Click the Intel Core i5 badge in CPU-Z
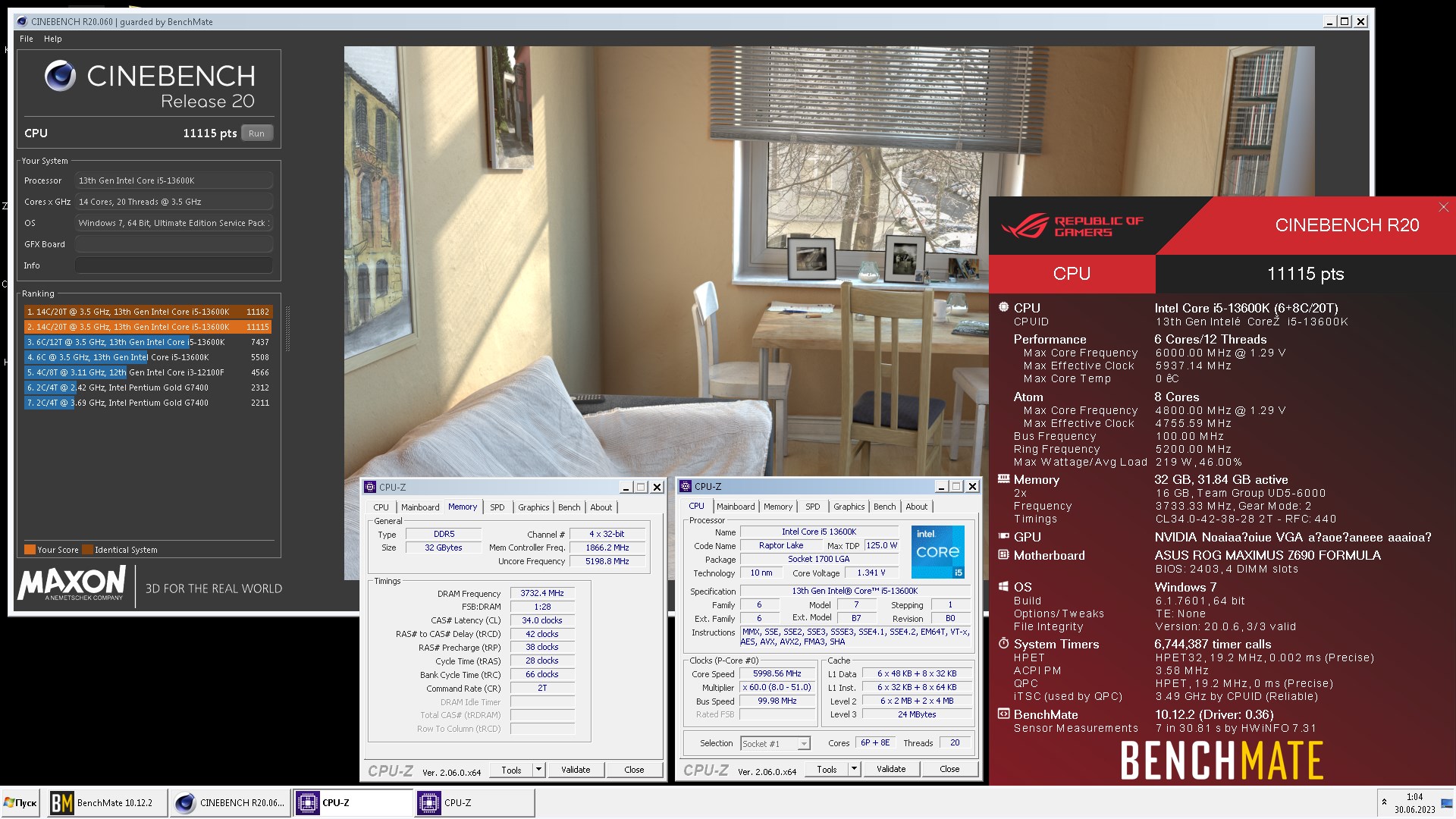 (937, 552)
